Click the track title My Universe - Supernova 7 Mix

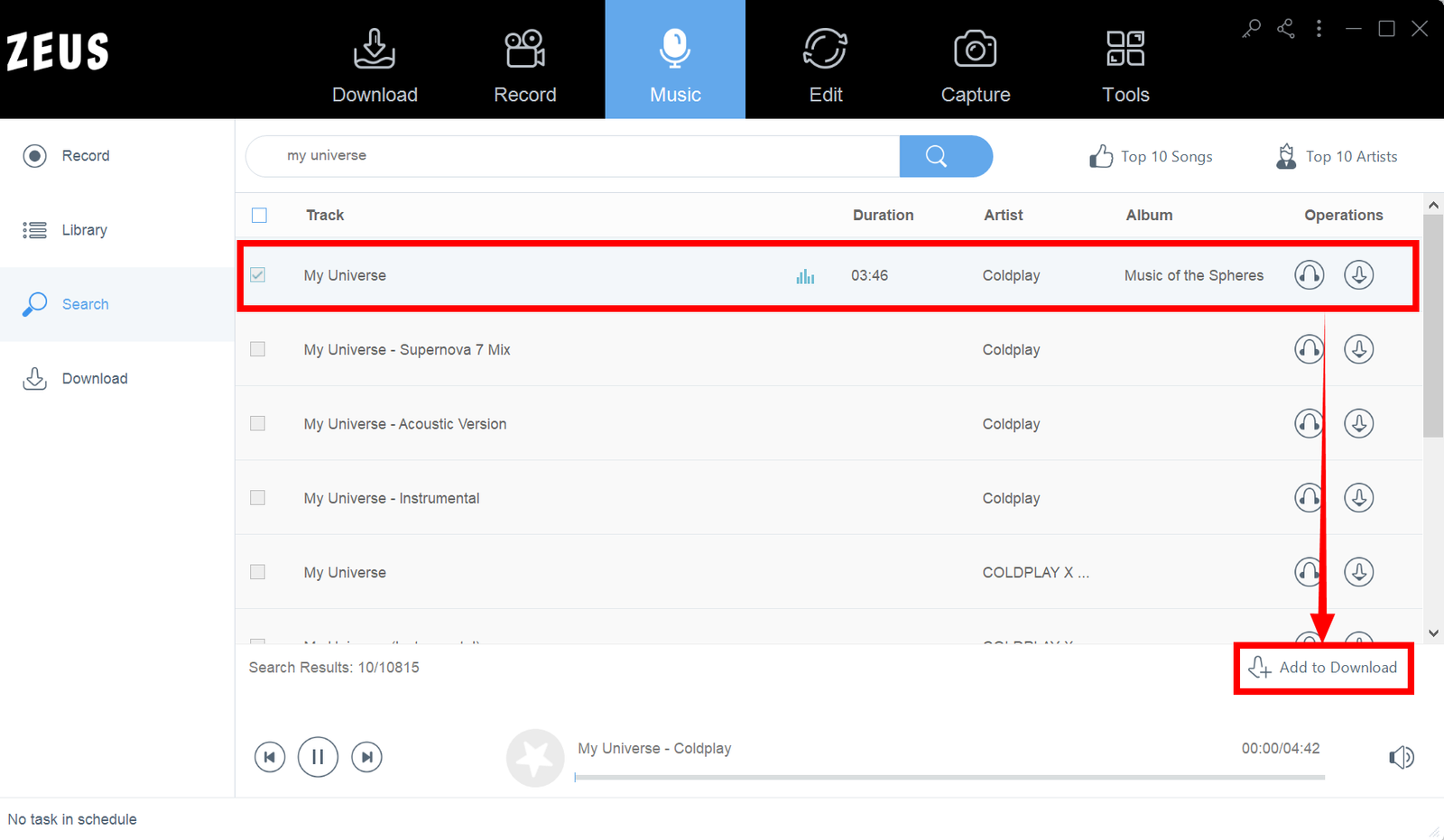pyautogui.click(x=407, y=349)
